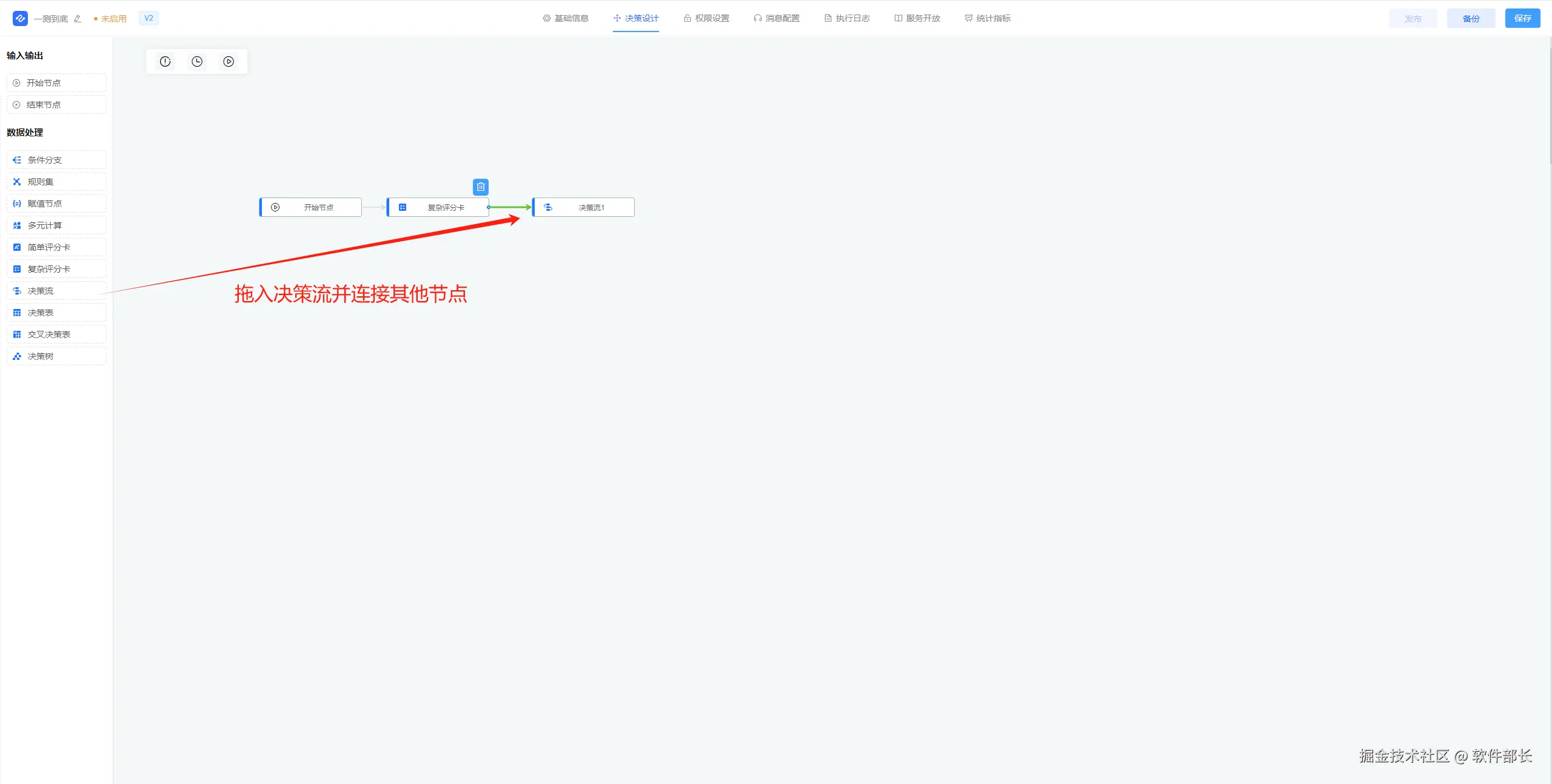Select the 决策流1 node on canvas
Viewport: 1552px width, 784px height.
[584, 207]
